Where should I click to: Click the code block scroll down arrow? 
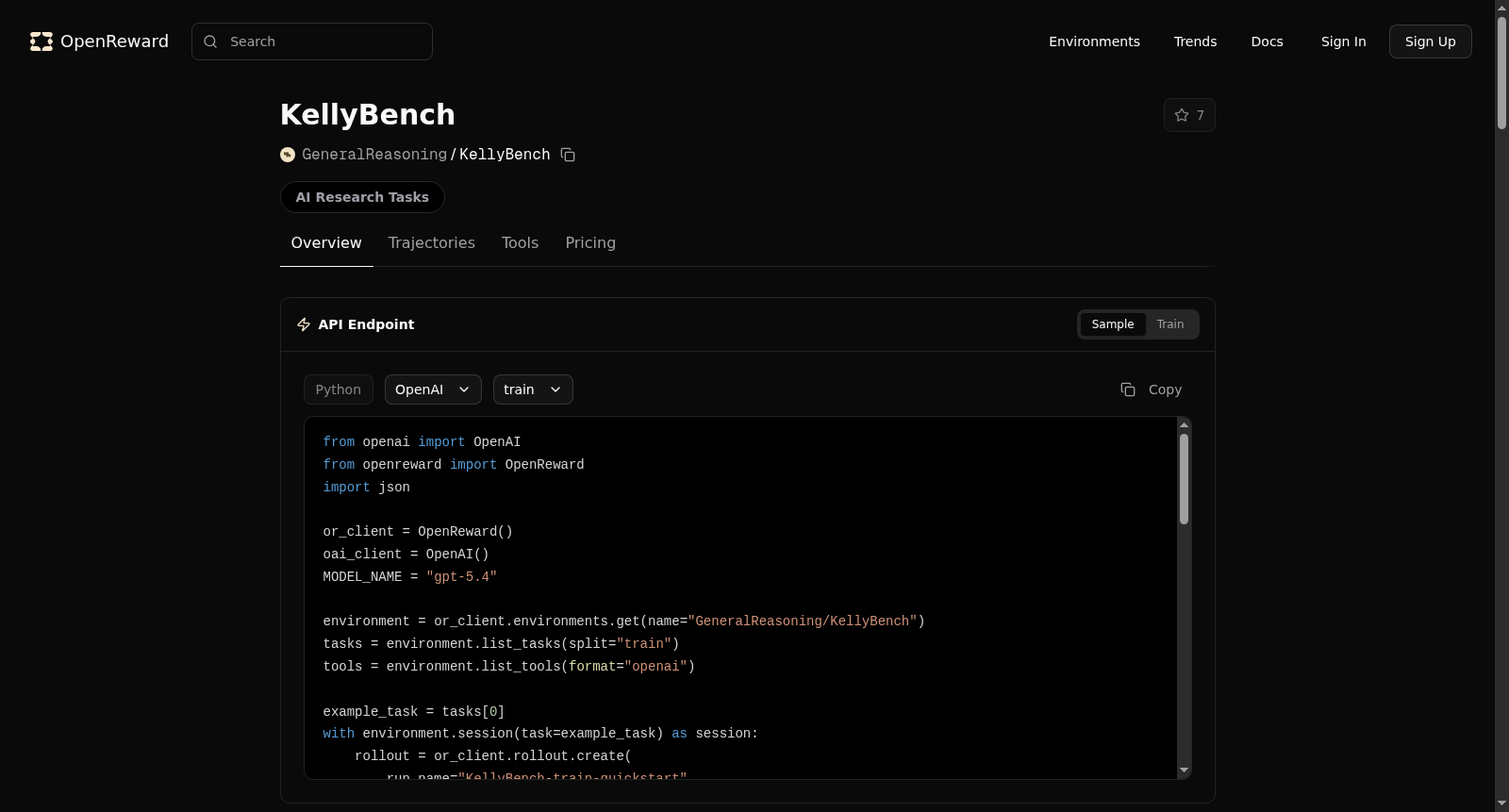coord(1184,771)
